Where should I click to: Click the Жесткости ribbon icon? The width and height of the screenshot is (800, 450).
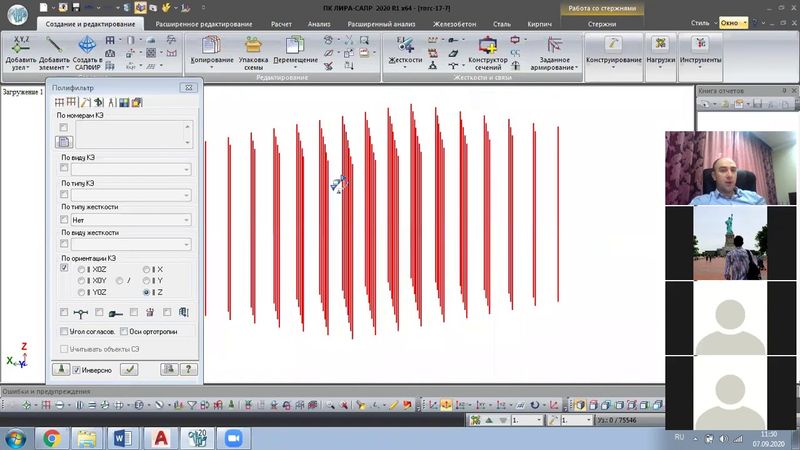pyautogui.click(x=405, y=46)
